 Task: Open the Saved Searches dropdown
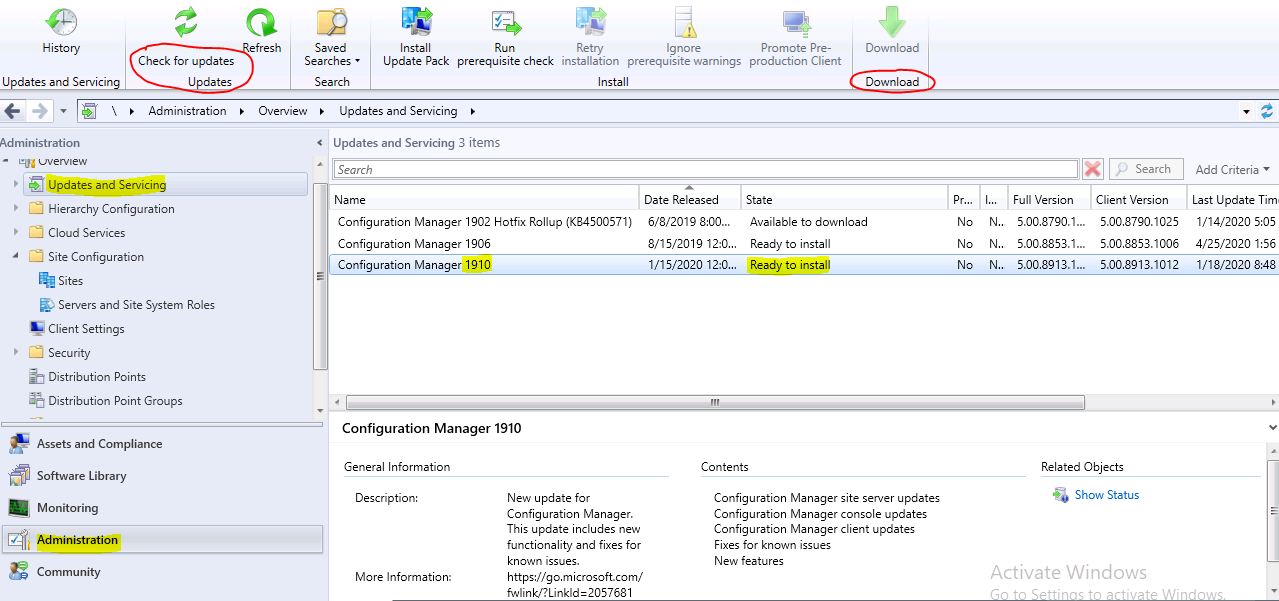(331, 38)
